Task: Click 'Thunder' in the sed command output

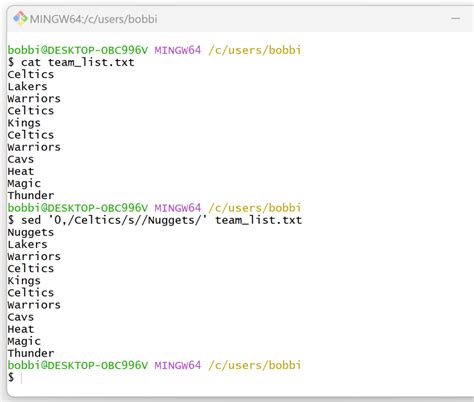Action: (31, 353)
